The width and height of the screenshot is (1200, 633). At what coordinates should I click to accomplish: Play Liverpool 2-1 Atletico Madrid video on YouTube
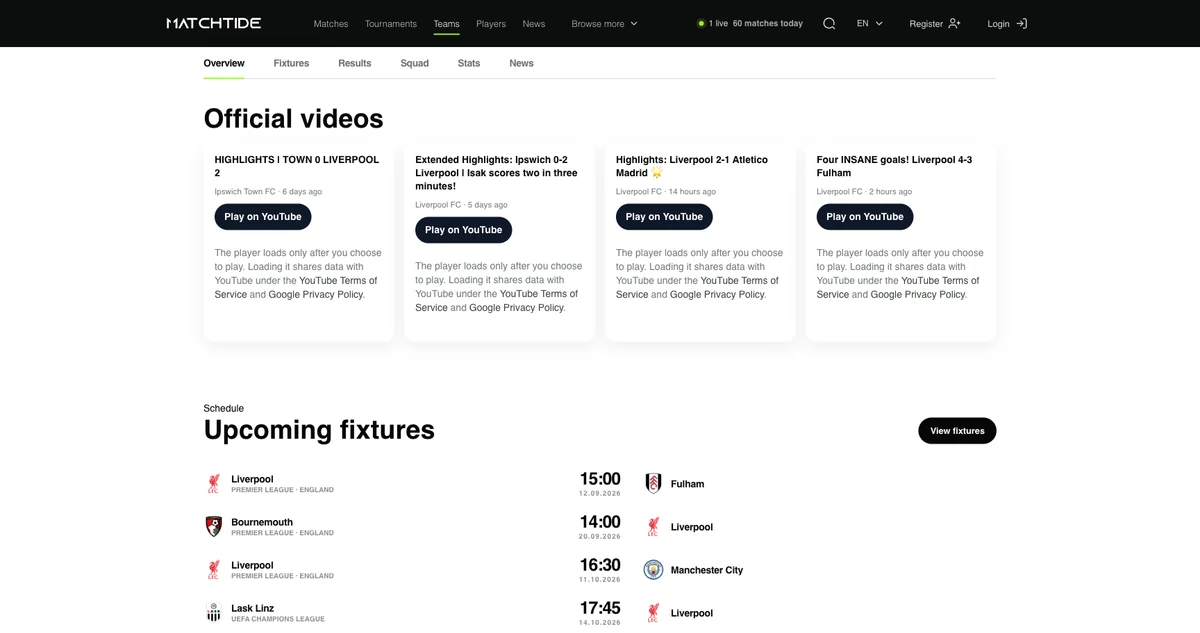pyautogui.click(x=664, y=217)
